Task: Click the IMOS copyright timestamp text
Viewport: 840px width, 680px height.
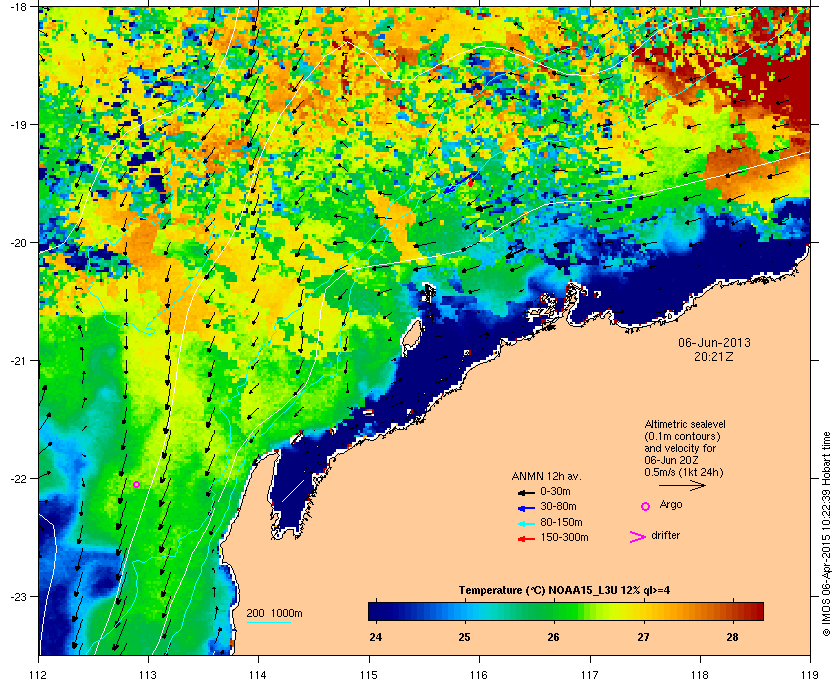Action: (826, 535)
